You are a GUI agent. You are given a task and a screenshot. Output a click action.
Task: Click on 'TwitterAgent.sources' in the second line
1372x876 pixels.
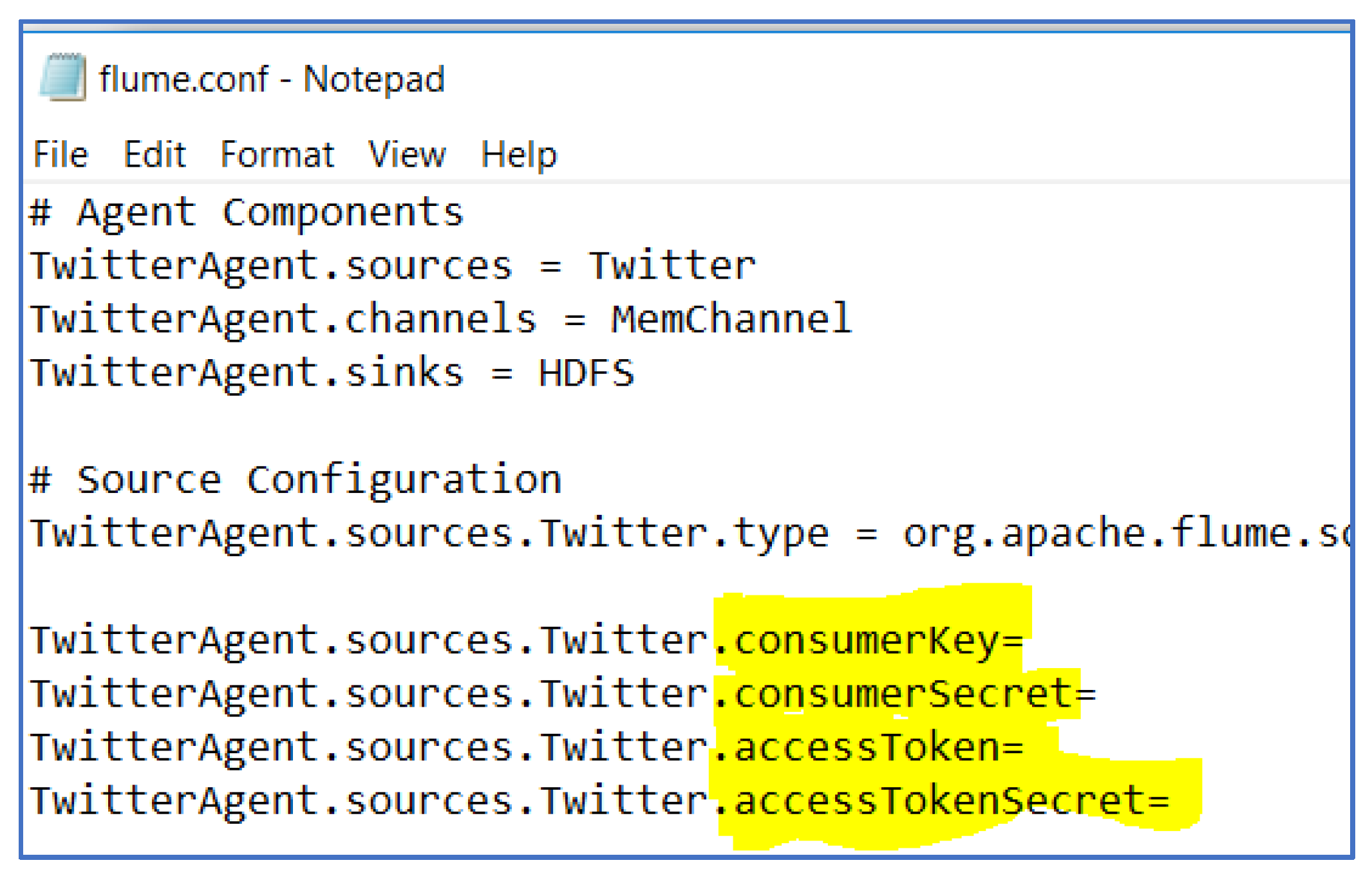[x=270, y=266]
